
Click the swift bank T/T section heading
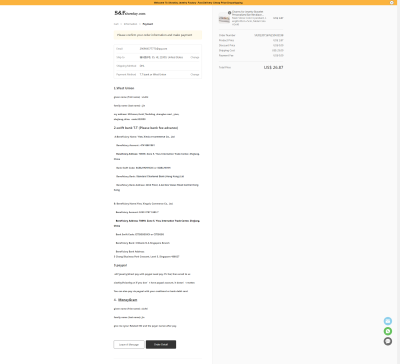pos(146,128)
